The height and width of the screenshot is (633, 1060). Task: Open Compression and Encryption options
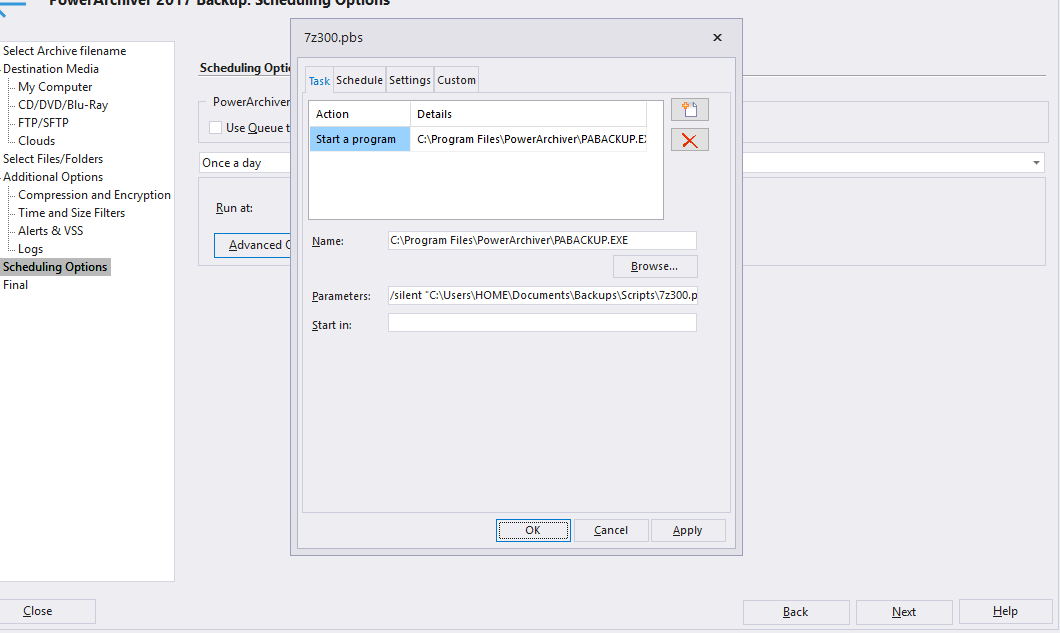tap(94, 195)
